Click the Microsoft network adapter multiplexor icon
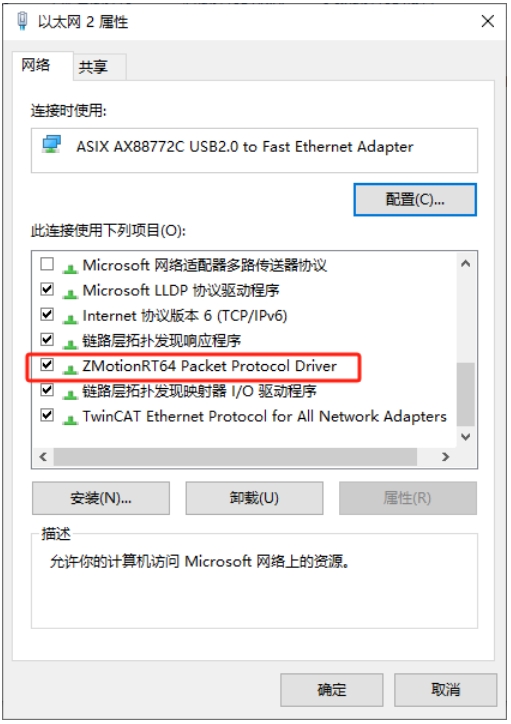Viewport: 511px width, 724px height. point(70,268)
